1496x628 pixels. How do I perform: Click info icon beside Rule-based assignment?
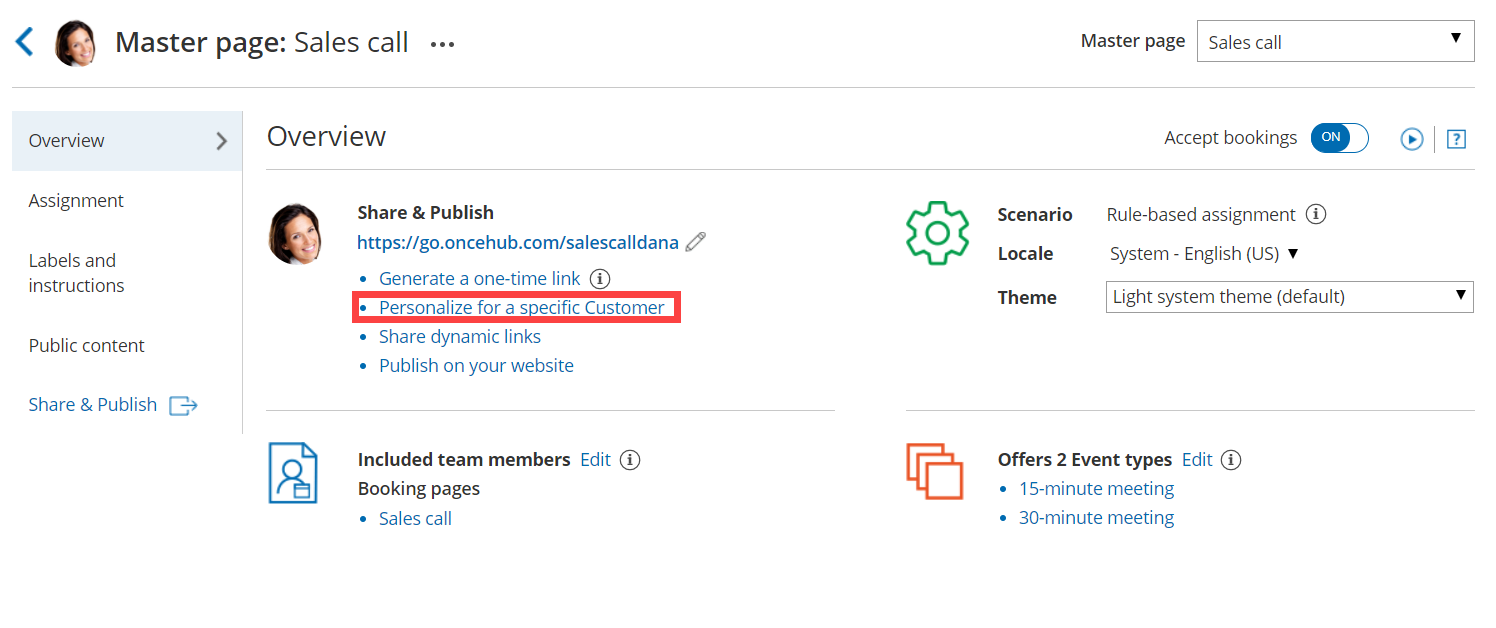(1317, 214)
